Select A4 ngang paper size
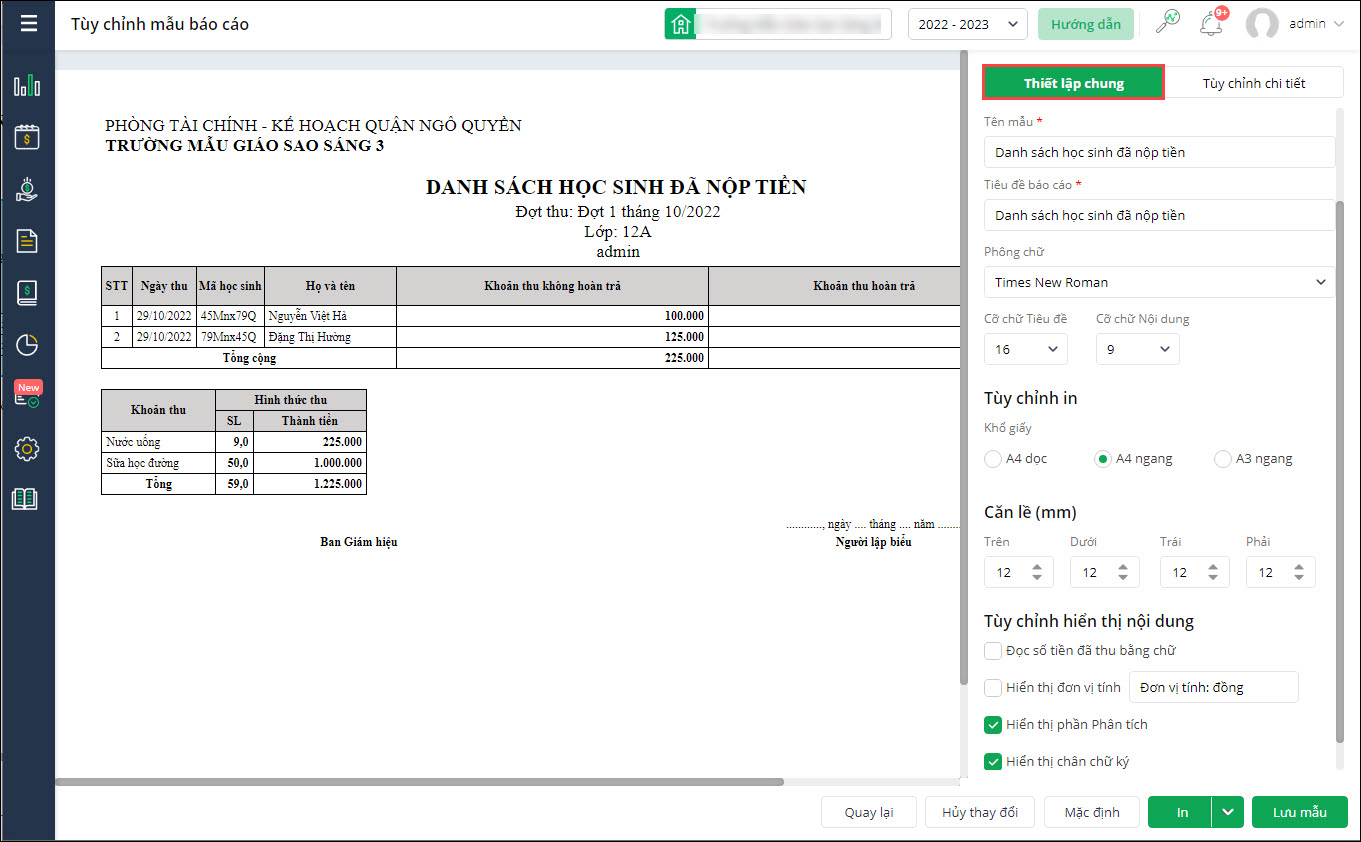1361x842 pixels. 1104,459
